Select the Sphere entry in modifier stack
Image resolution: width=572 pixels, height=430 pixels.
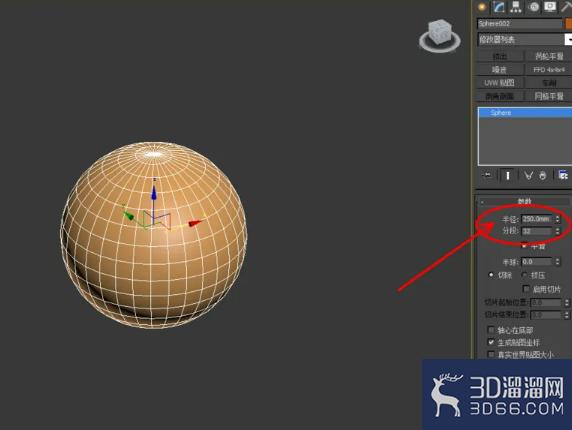coord(525,113)
